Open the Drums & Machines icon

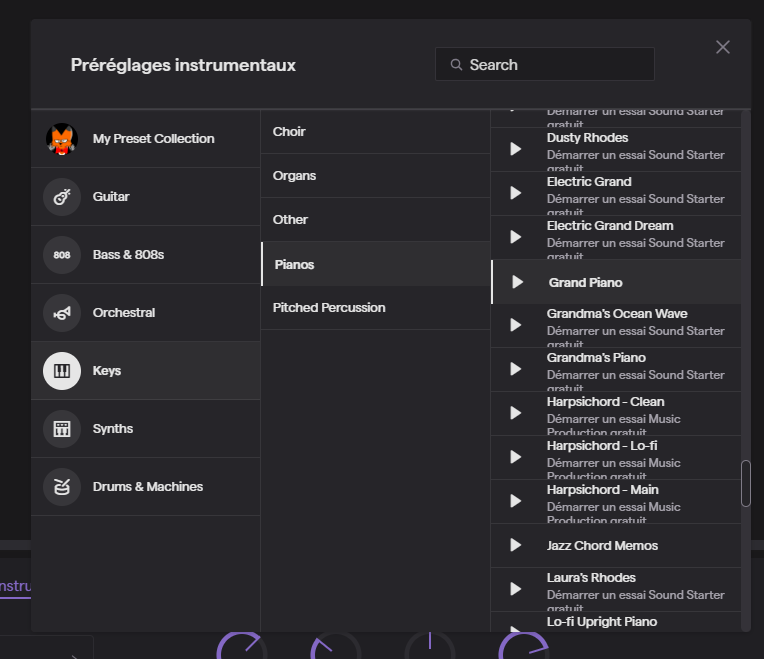[62, 487]
